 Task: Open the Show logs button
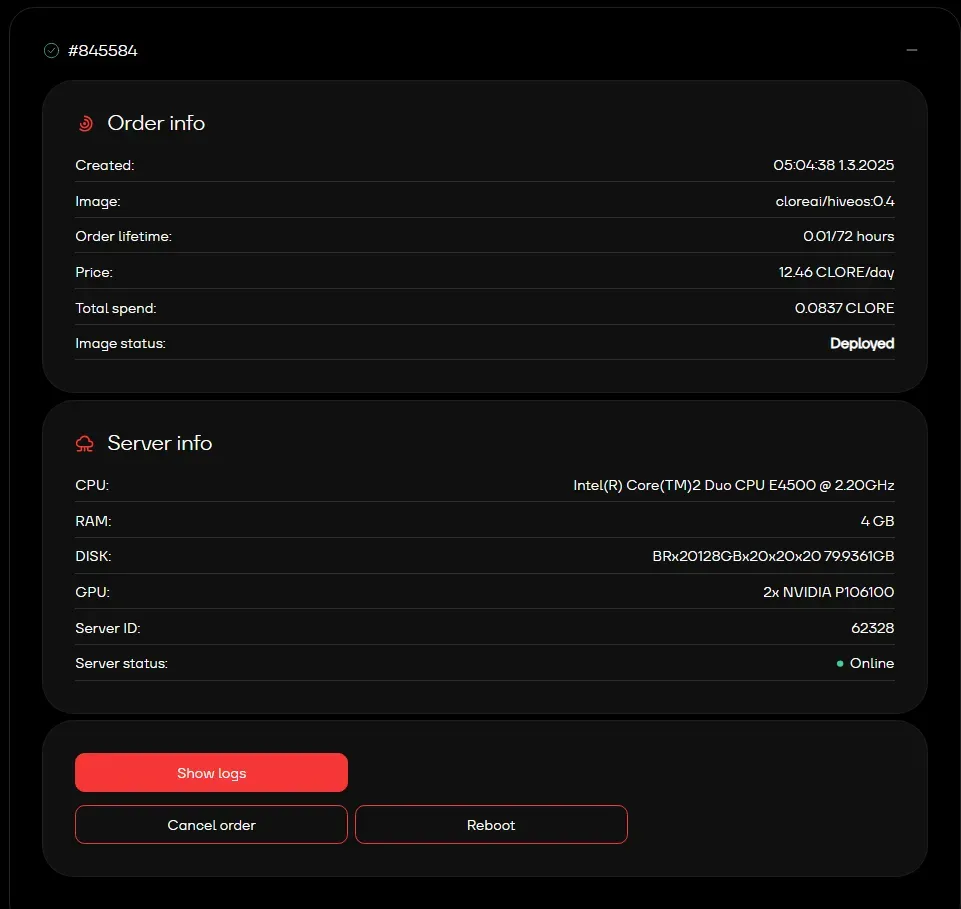[211, 772]
